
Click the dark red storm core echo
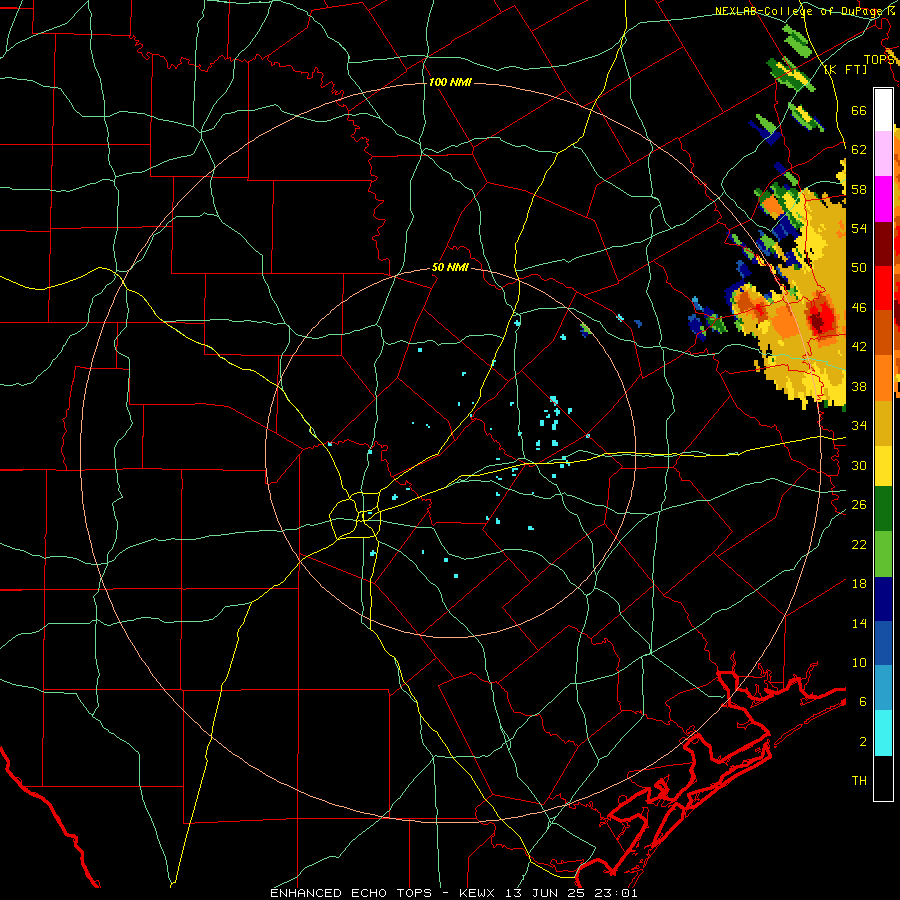(822, 317)
